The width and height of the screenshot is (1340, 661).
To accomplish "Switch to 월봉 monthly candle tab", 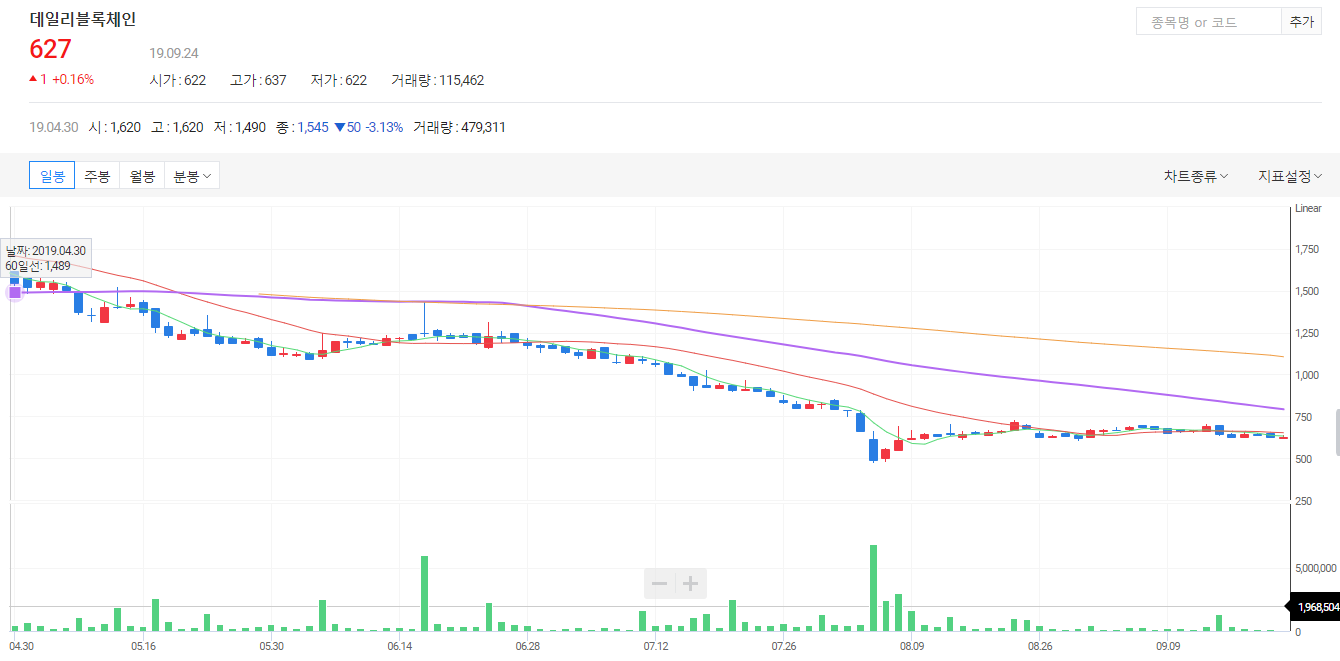I will coord(142,176).
